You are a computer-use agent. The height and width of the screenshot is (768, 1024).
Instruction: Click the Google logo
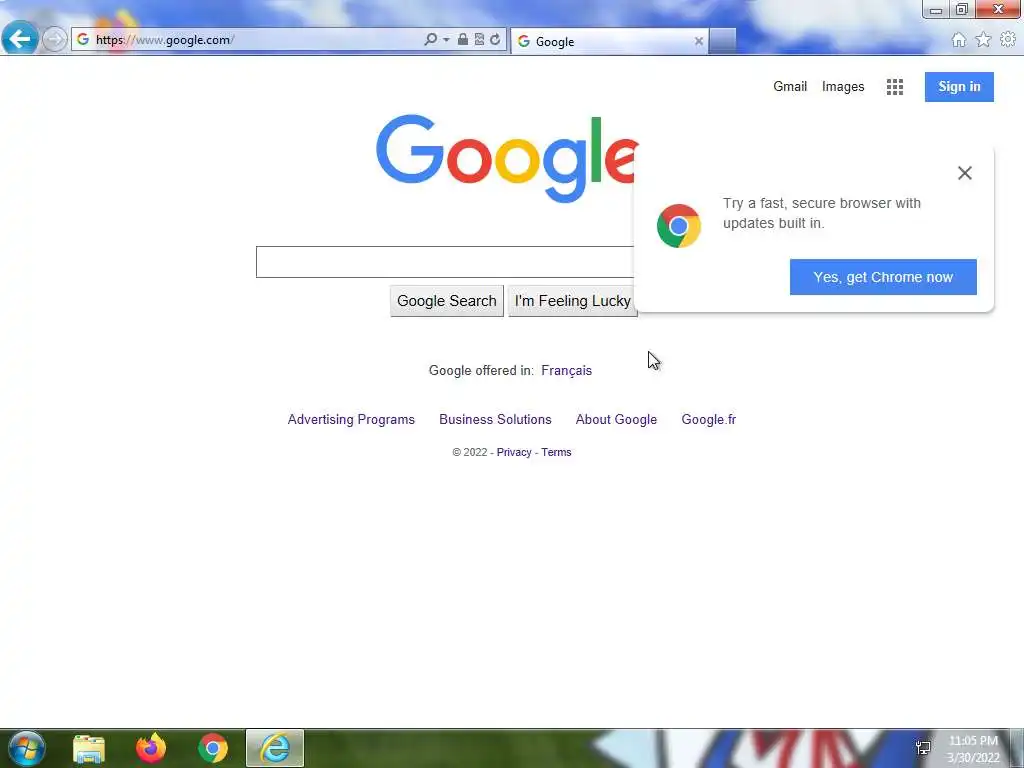pyautogui.click(x=507, y=159)
